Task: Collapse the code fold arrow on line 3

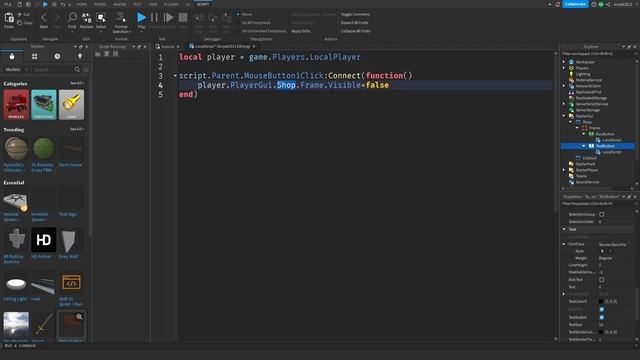Action: 175,76
